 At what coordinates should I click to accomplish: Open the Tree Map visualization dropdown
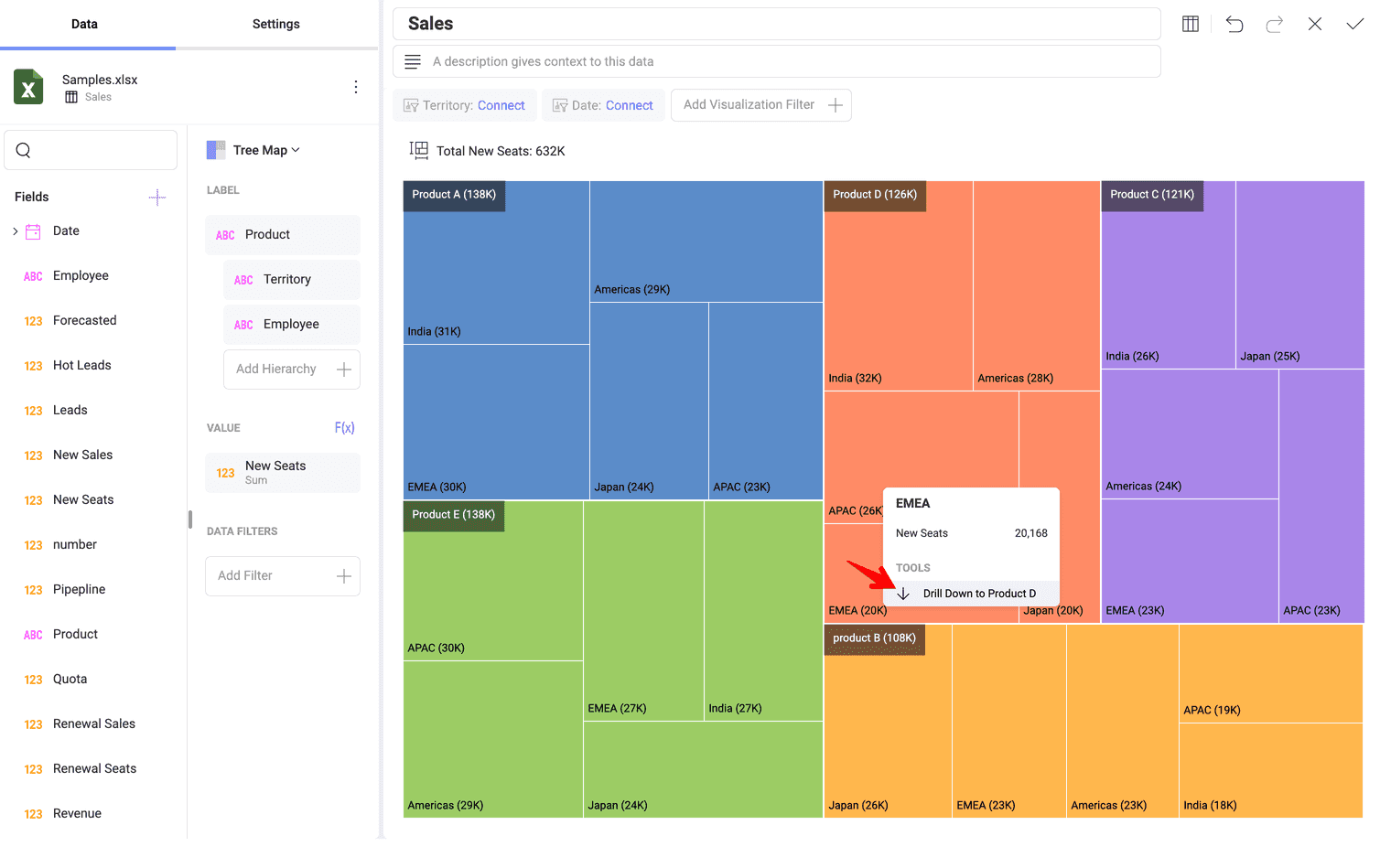pos(265,150)
